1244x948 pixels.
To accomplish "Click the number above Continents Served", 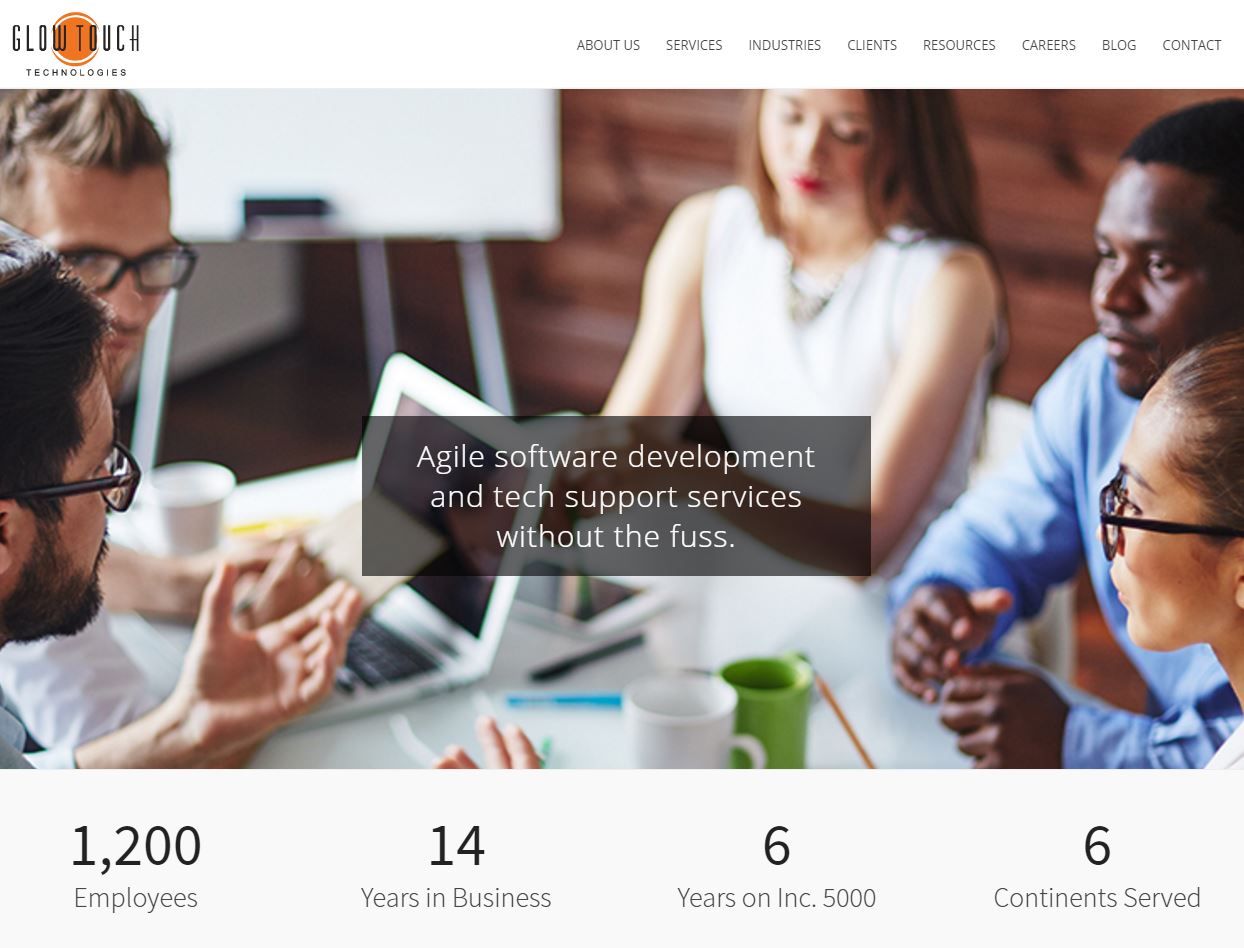I will click(x=1097, y=845).
